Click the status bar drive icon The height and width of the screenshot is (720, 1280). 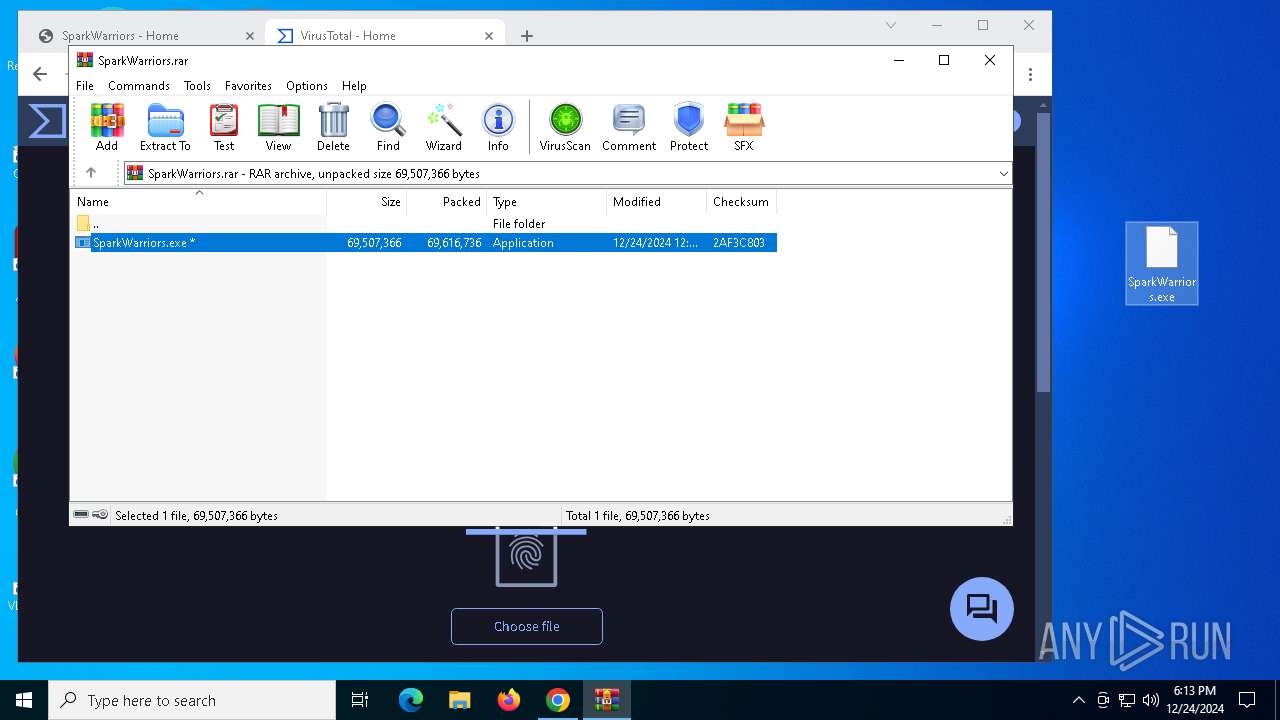click(x=81, y=515)
